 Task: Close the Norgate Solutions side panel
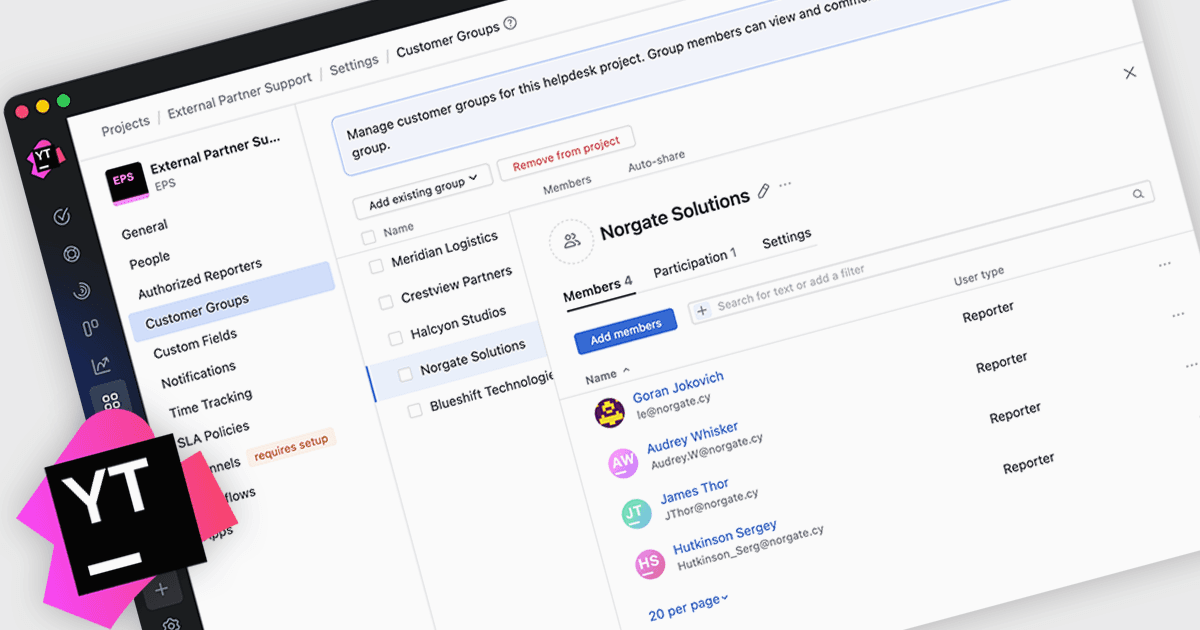click(x=1130, y=73)
